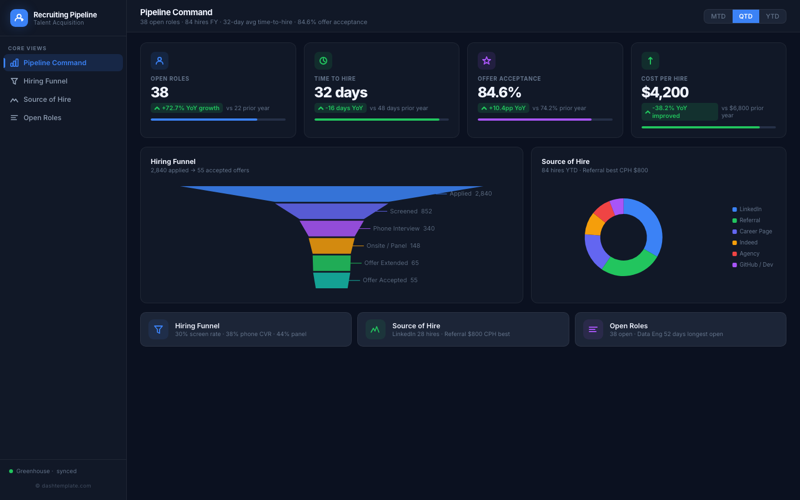Switch the period to YTD
The height and width of the screenshot is (500, 800).
772,16
